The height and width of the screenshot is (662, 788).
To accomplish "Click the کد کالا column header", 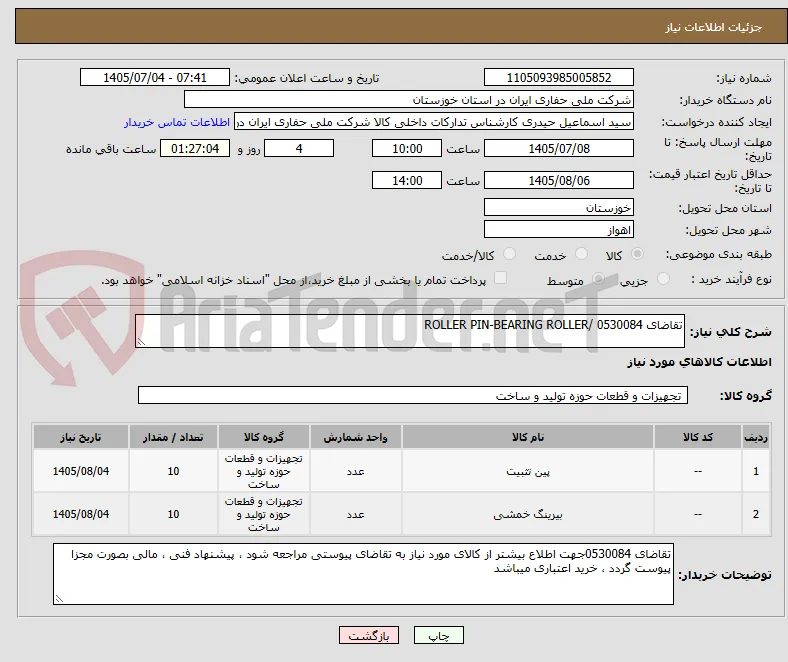I will tap(698, 437).
